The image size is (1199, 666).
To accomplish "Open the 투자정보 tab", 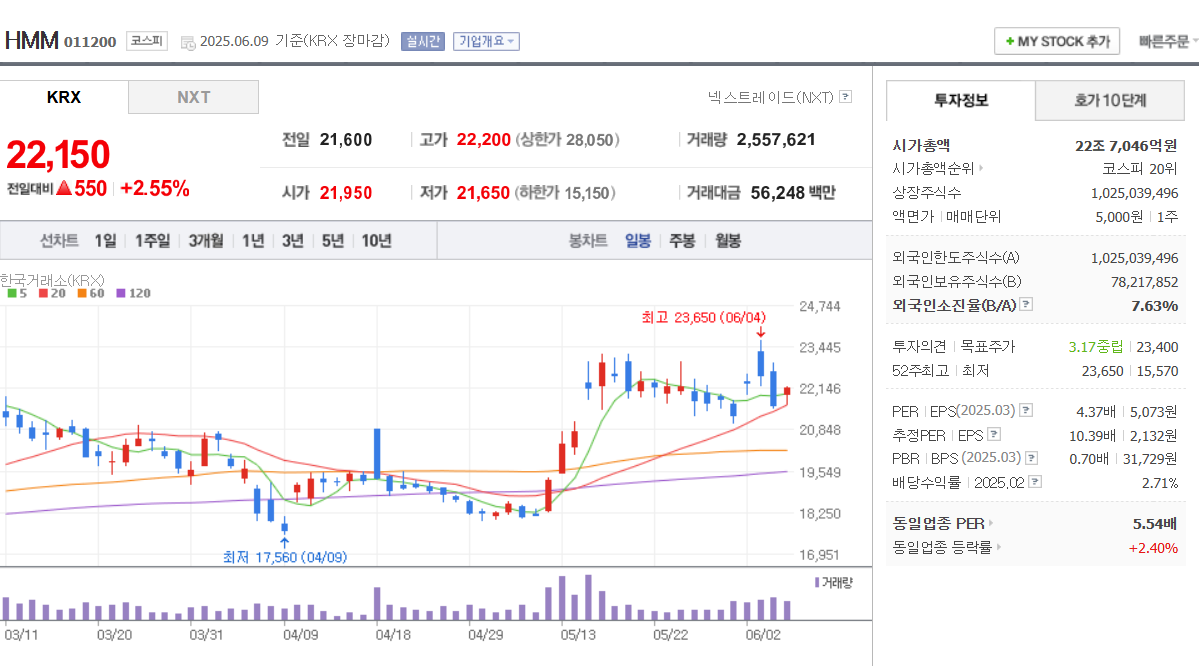I will 961,100.
